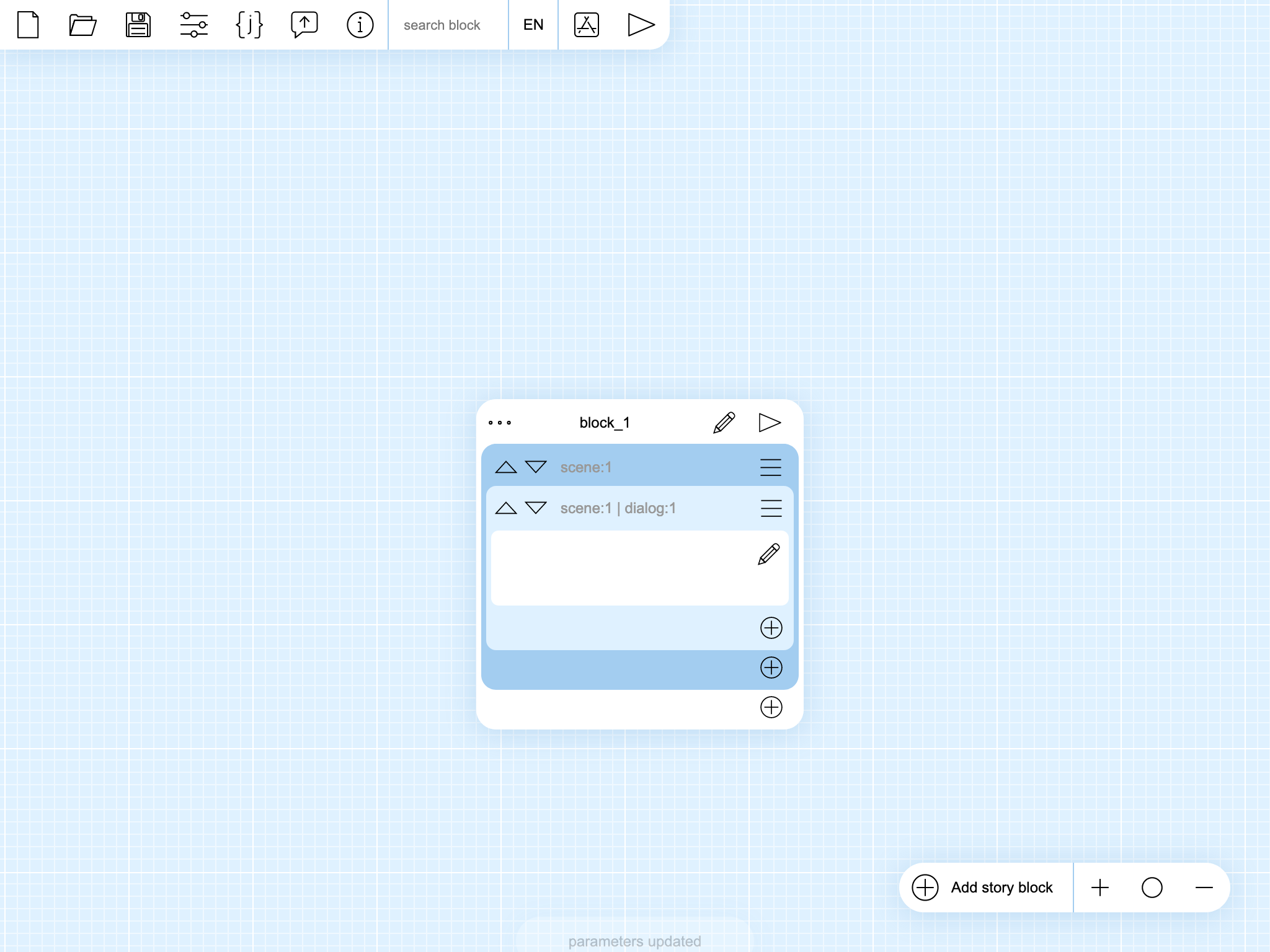The height and width of the screenshot is (952, 1270).
Task: Expand the EN language dropdown selector
Action: (533, 24)
